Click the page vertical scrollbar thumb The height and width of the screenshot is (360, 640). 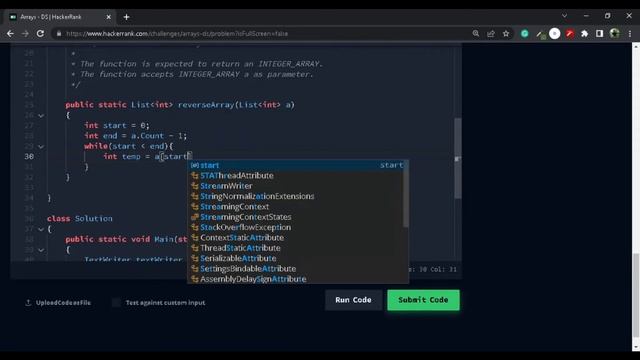[x=636, y=295]
